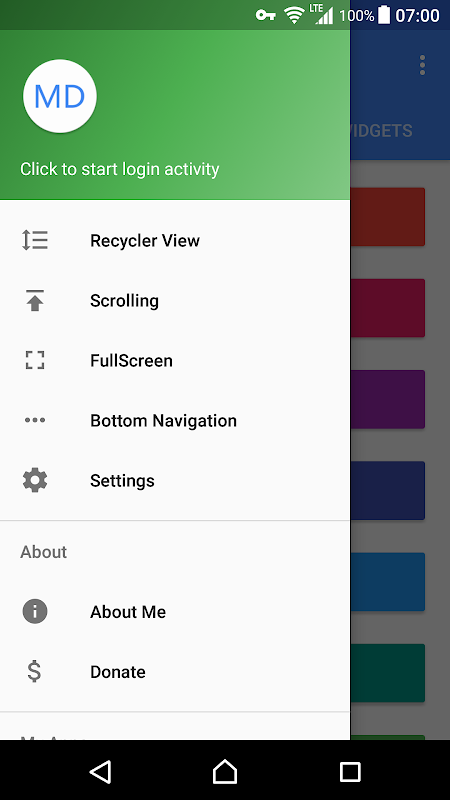Open the About Me entry
This screenshot has height=800, width=450.
pyautogui.click(x=175, y=612)
